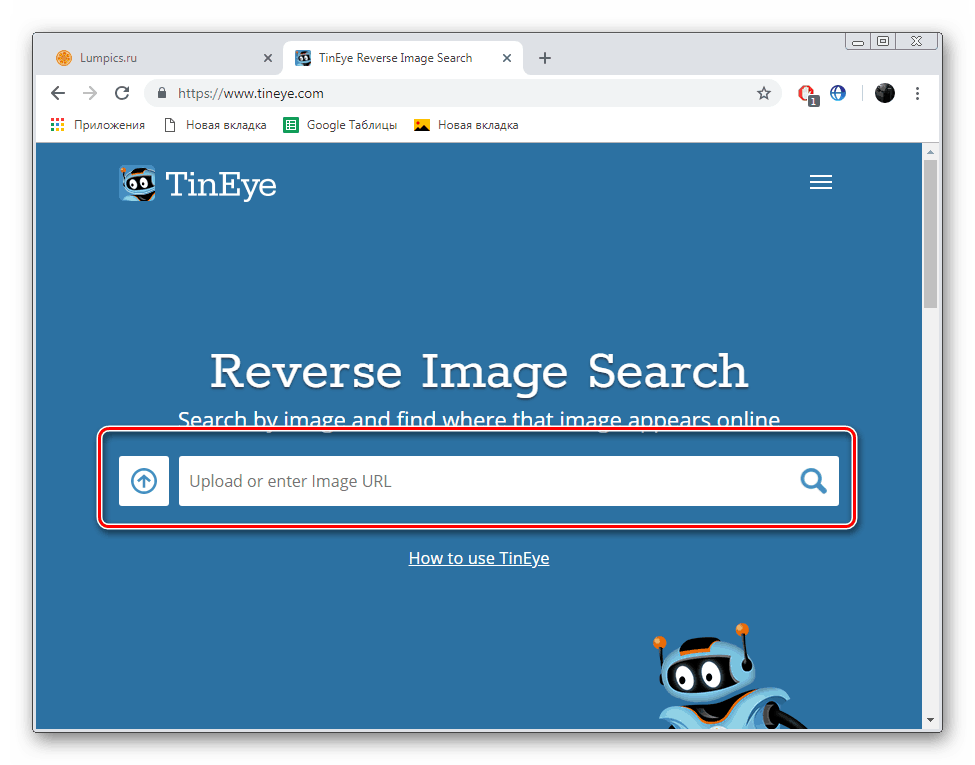The image size is (975, 765).
Task: Open the Google Таблицы bookmark
Action: click(x=340, y=125)
